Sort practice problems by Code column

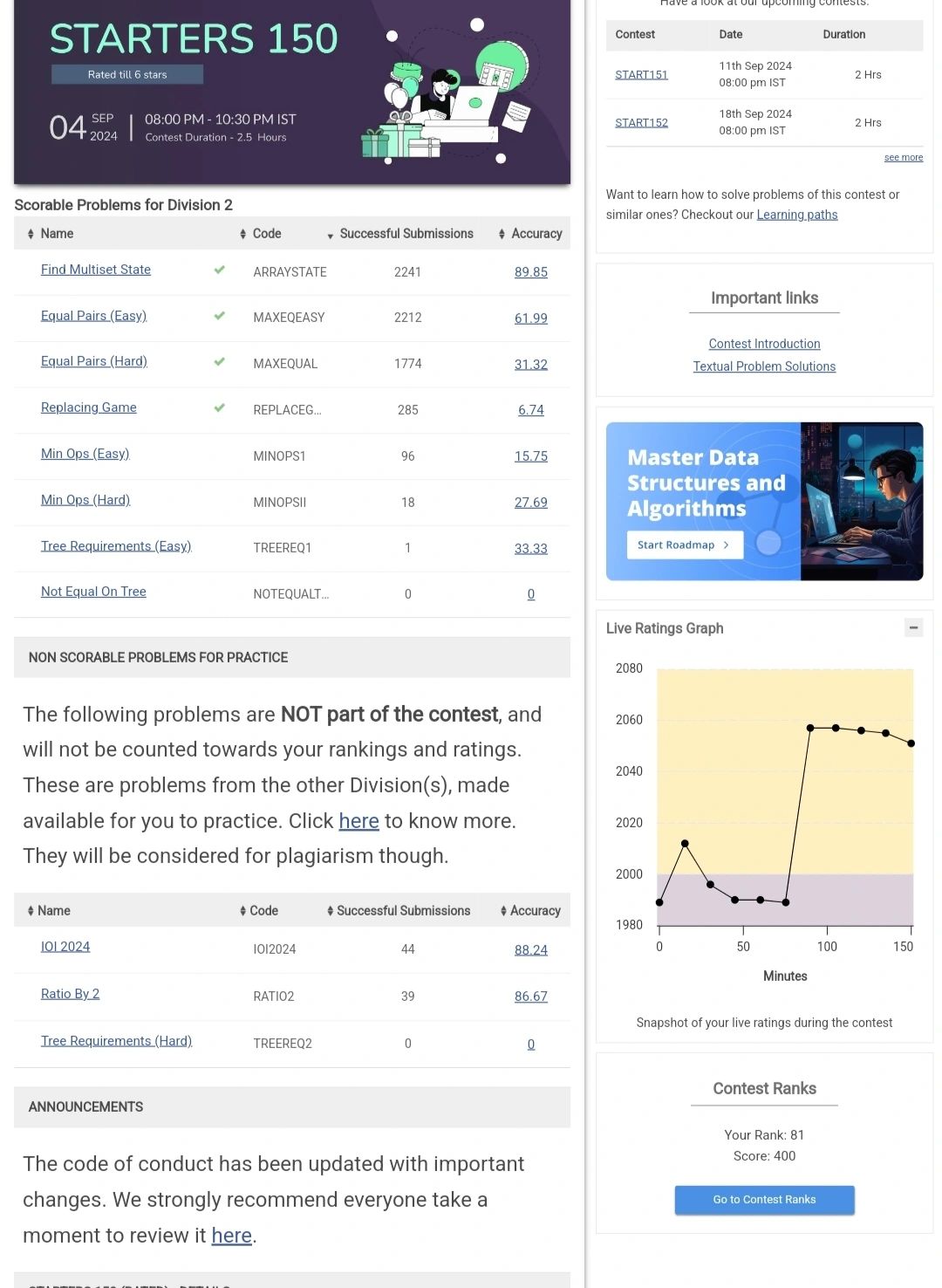pyautogui.click(x=259, y=911)
